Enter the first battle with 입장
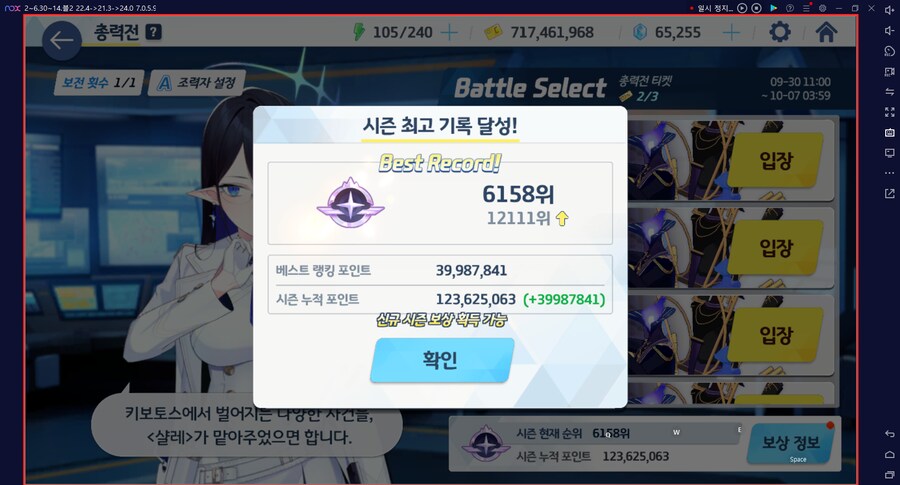This screenshot has height=485, width=900. pyautogui.click(x=776, y=160)
